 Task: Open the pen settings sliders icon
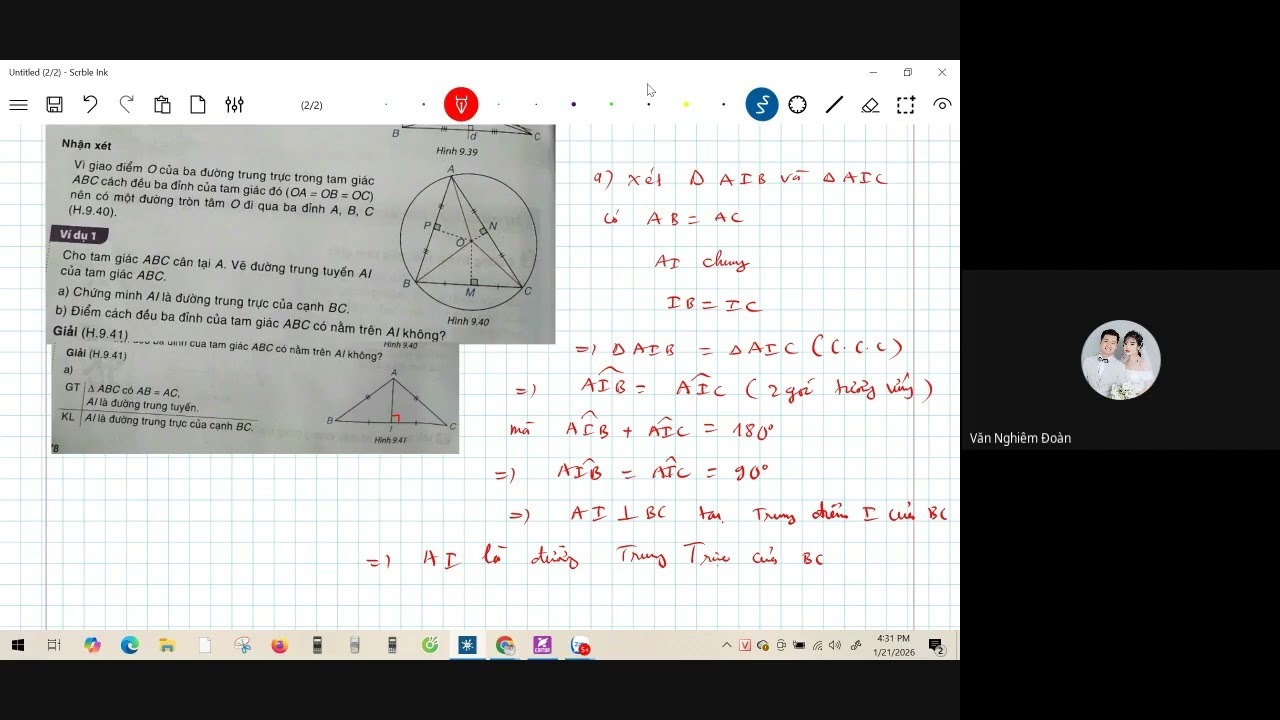click(x=234, y=105)
